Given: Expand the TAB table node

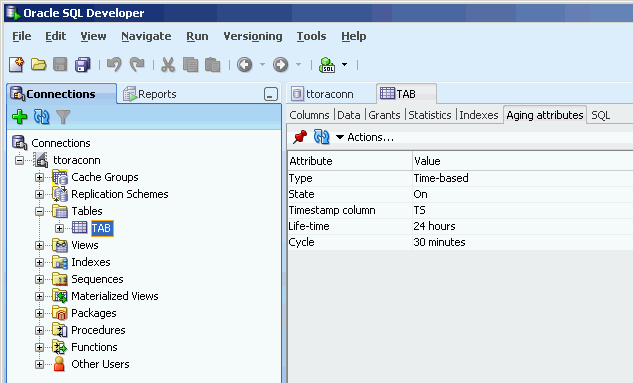Looking at the screenshot, I should point(59,228).
